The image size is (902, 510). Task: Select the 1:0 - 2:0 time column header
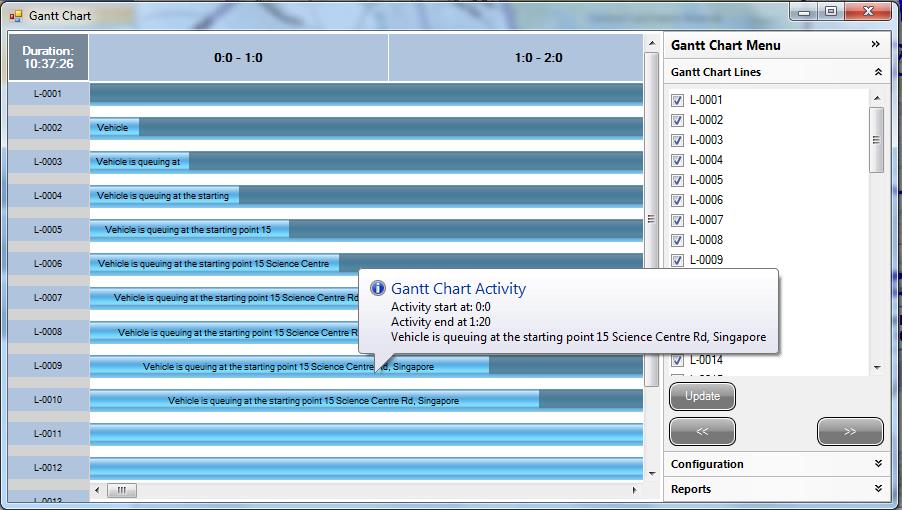pyautogui.click(x=538, y=58)
